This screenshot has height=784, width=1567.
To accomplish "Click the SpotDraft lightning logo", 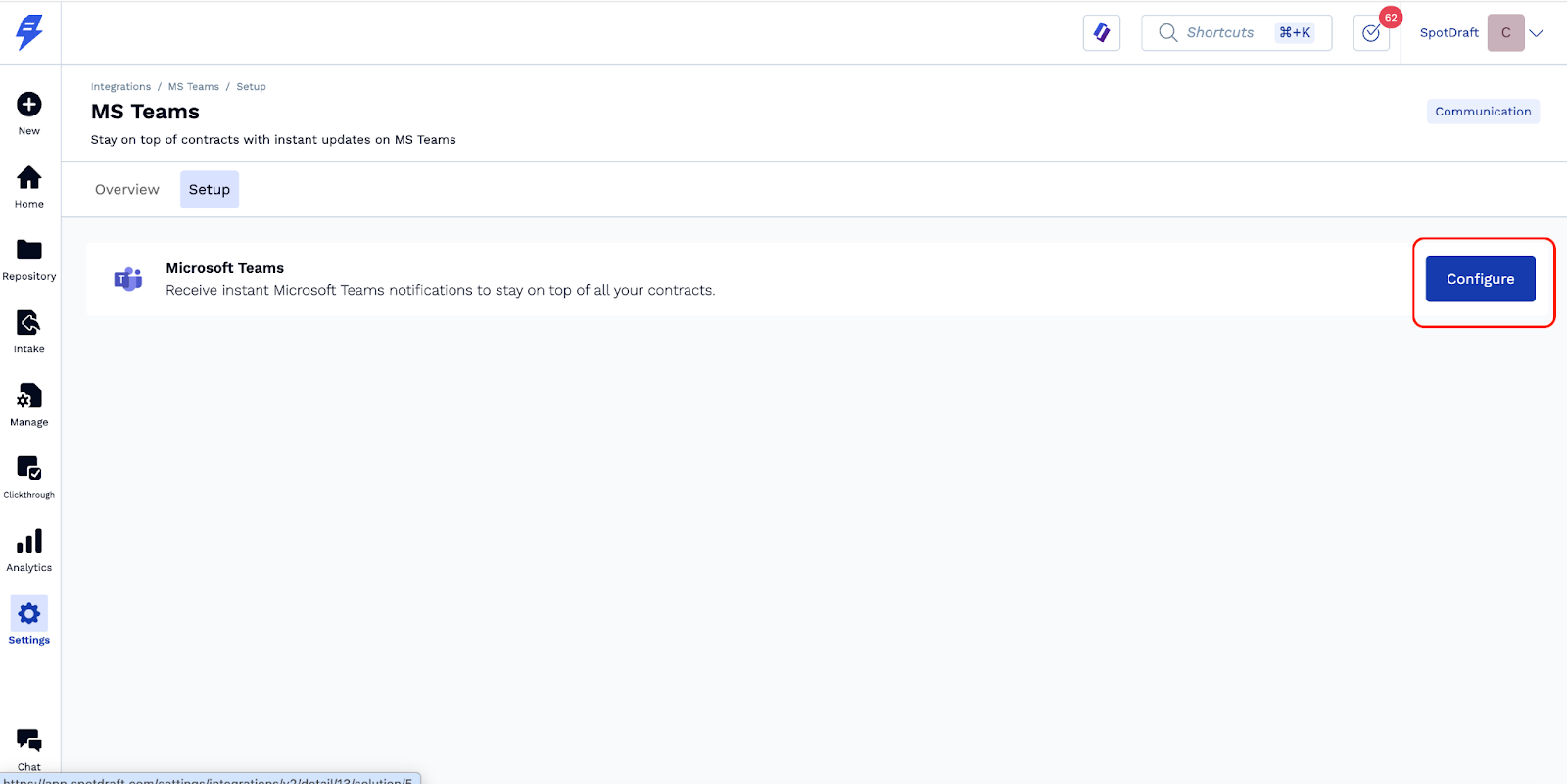I will 29,32.
